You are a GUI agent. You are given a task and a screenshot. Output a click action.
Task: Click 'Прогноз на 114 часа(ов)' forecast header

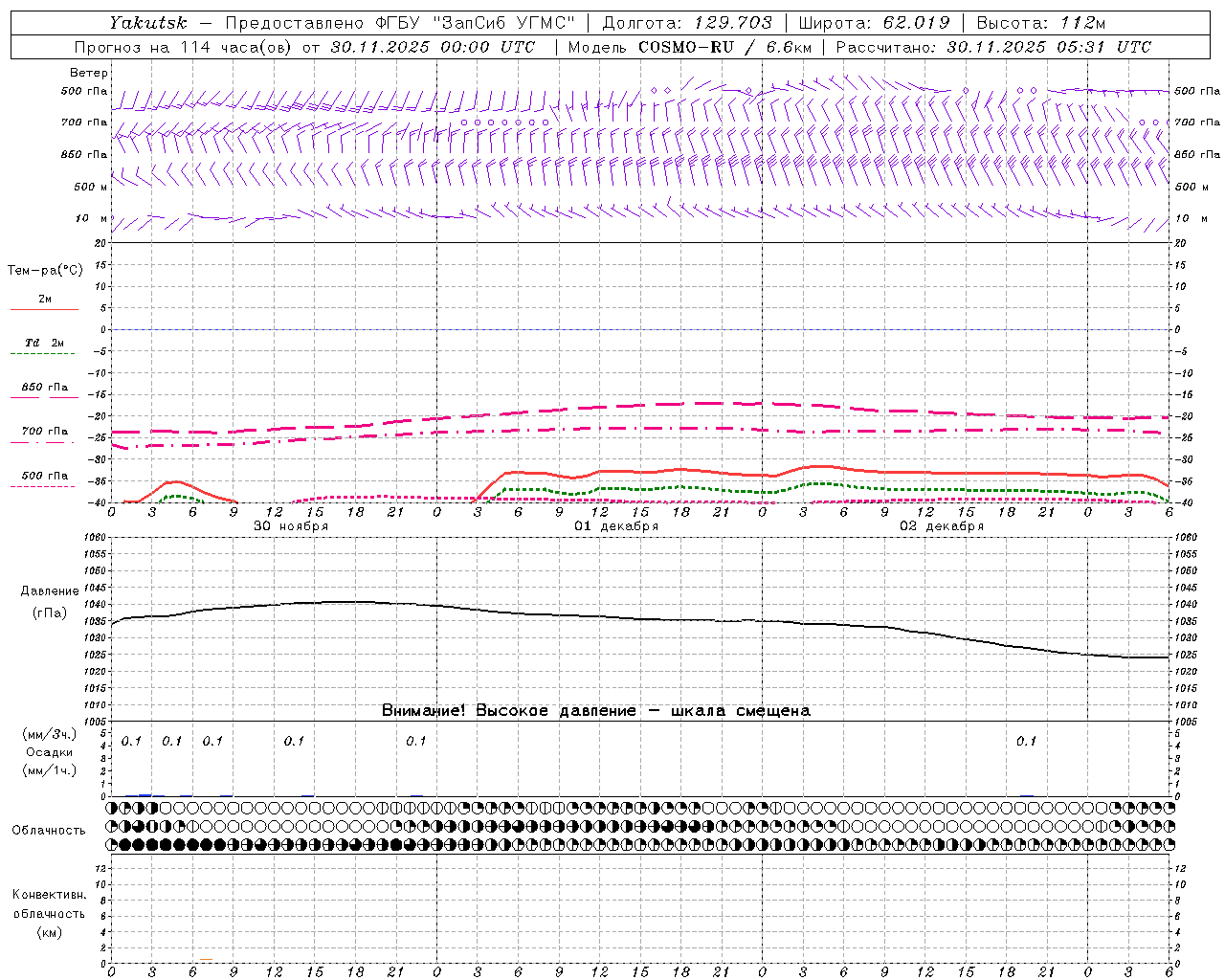click(x=184, y=47)
